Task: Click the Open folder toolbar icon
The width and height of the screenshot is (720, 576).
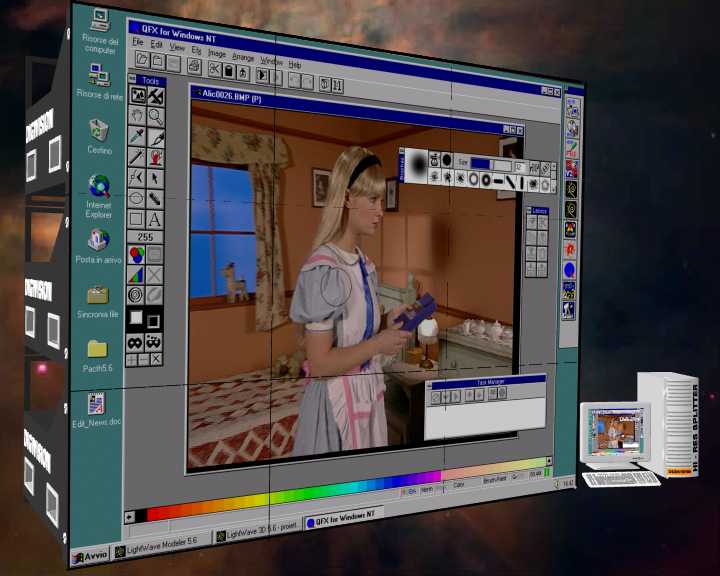Action: click(143, 58)
